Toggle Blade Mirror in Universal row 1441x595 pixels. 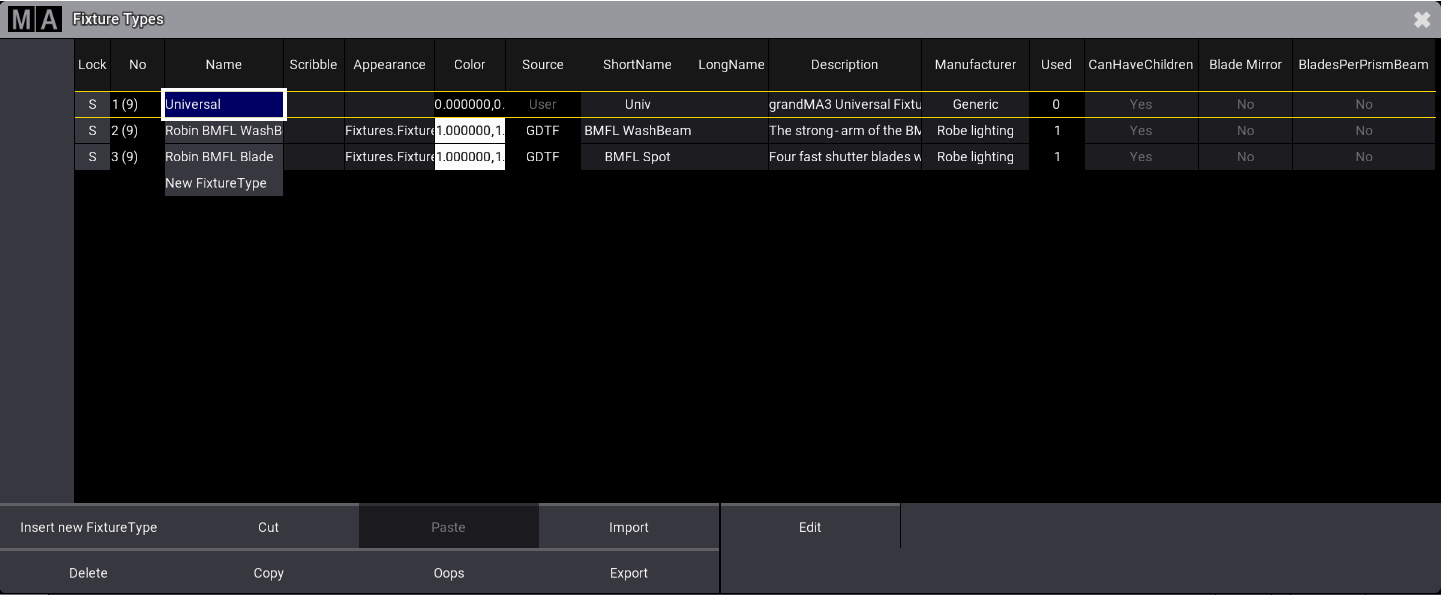[x=1245, y=104]
